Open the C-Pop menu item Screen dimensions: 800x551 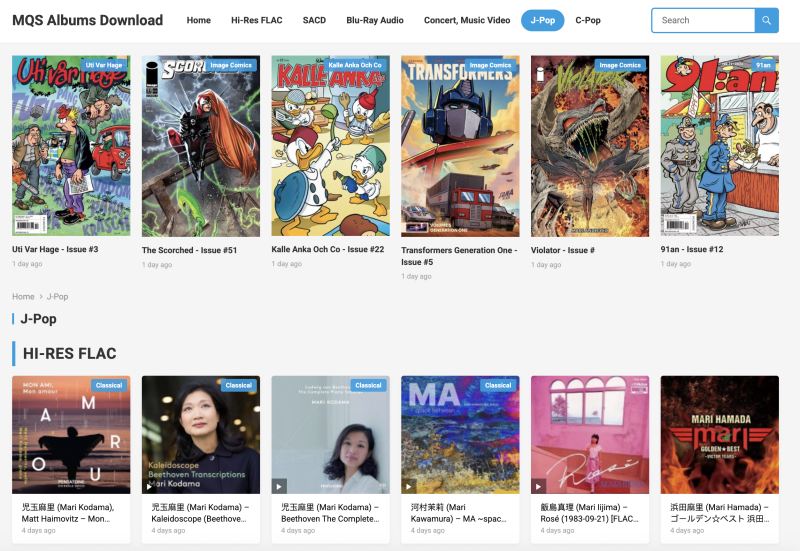(x=588, y=20)
